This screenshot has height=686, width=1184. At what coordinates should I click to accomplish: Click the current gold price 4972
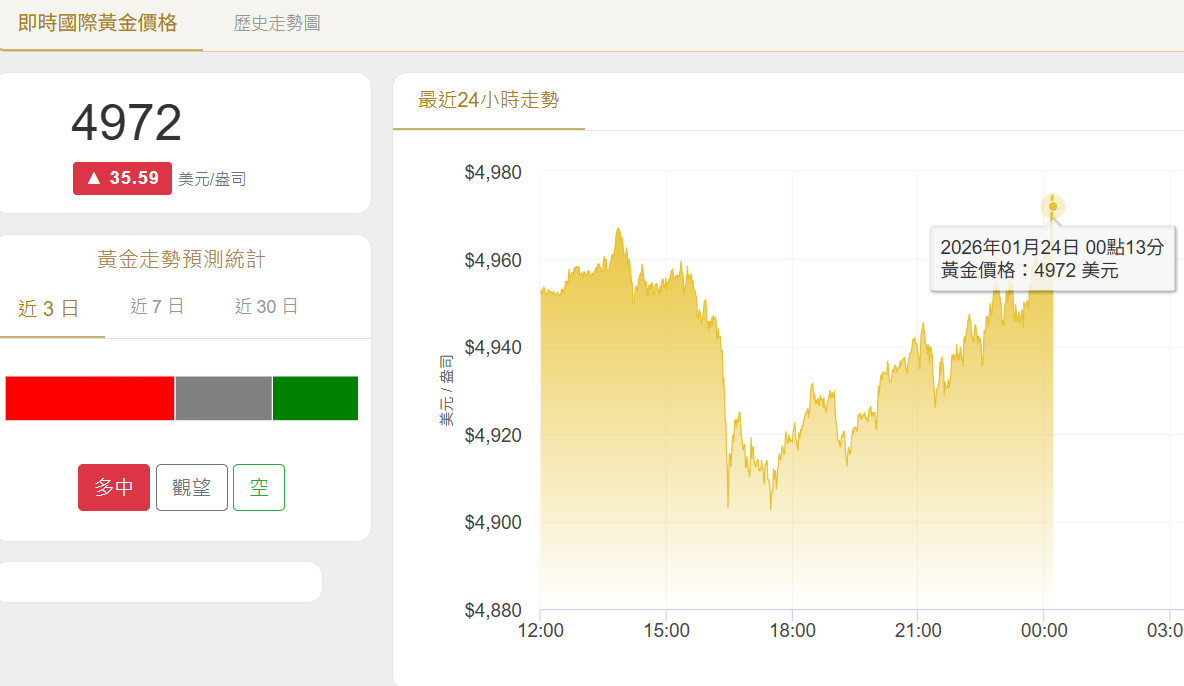(x=126, y=123)
